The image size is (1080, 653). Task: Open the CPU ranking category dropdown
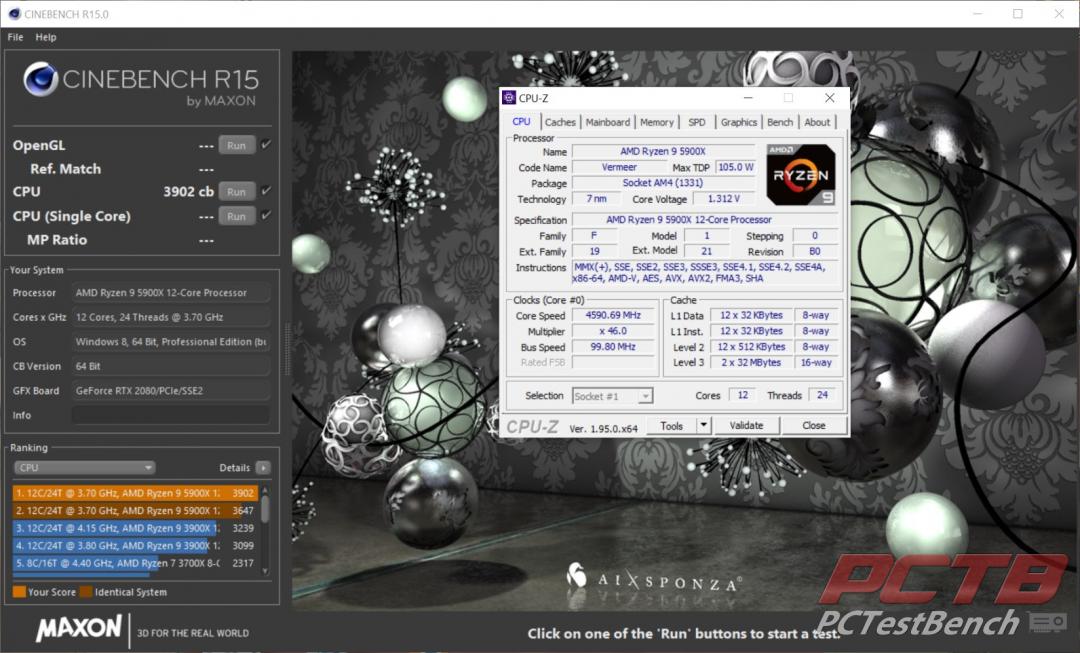pos(84,468)
